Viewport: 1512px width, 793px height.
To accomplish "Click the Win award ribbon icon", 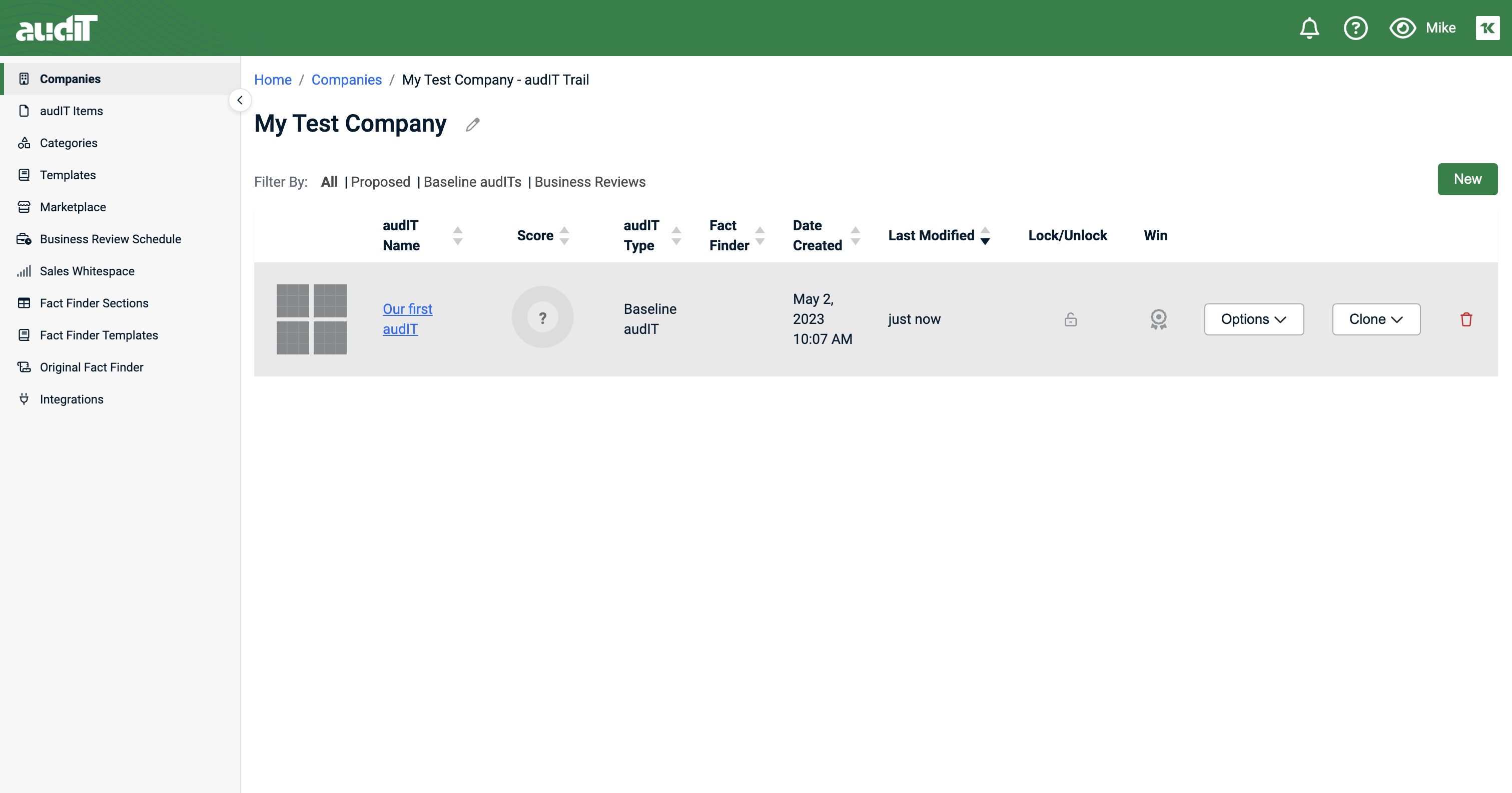I will [1158, 319].
